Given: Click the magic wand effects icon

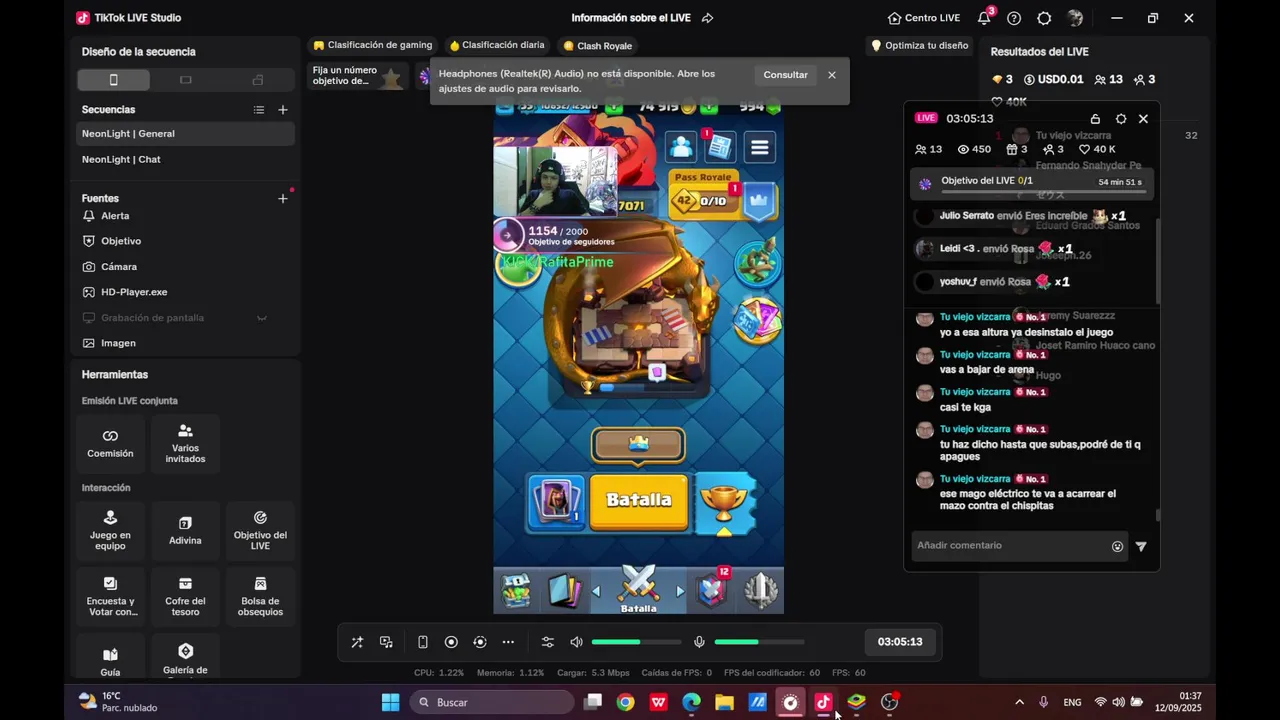Looking at the screenshot, I should pyautogui.click(x=357, y=642).
